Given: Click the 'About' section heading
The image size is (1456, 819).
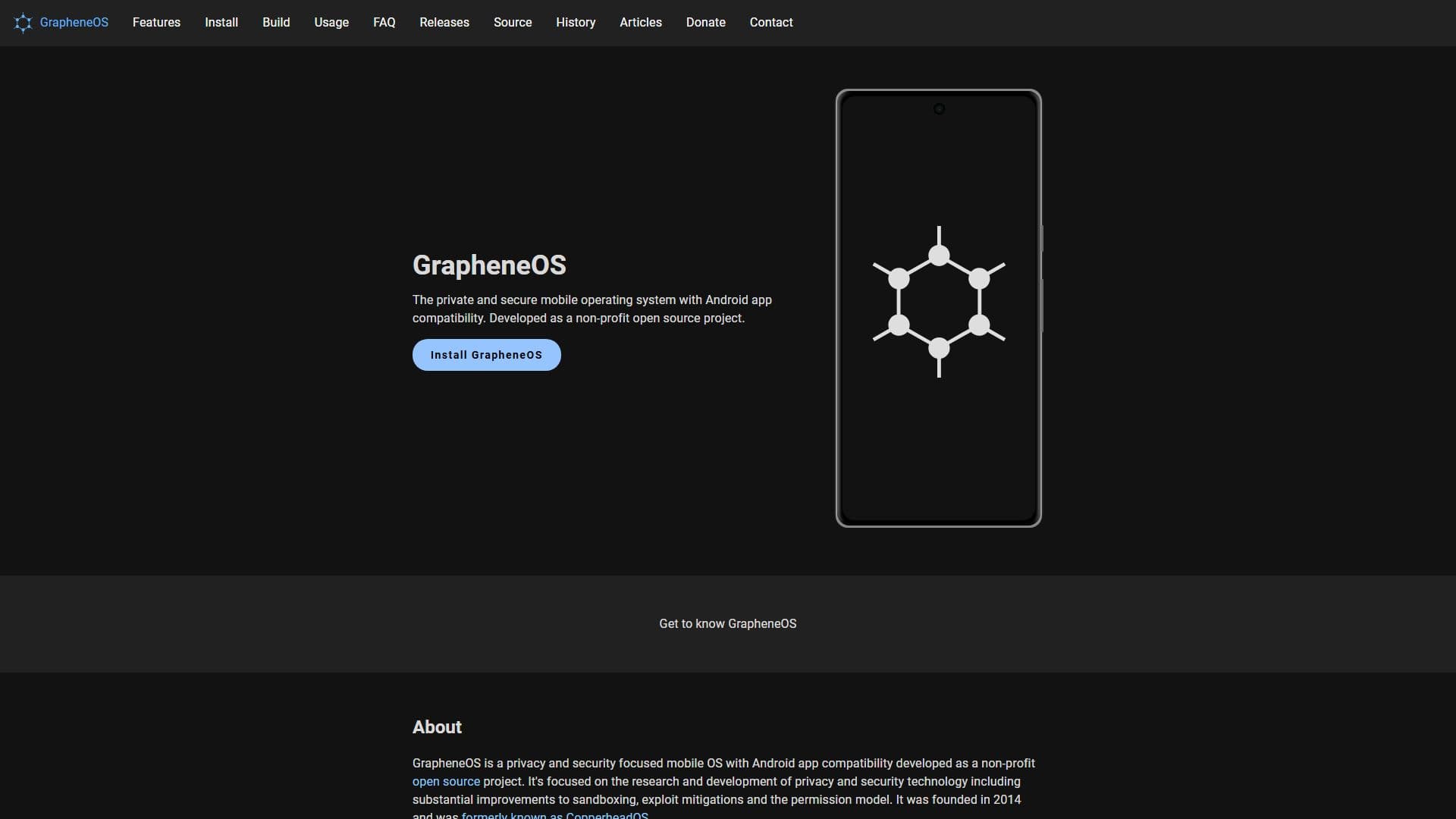Looking at the screenshot, I should [437, 727].
